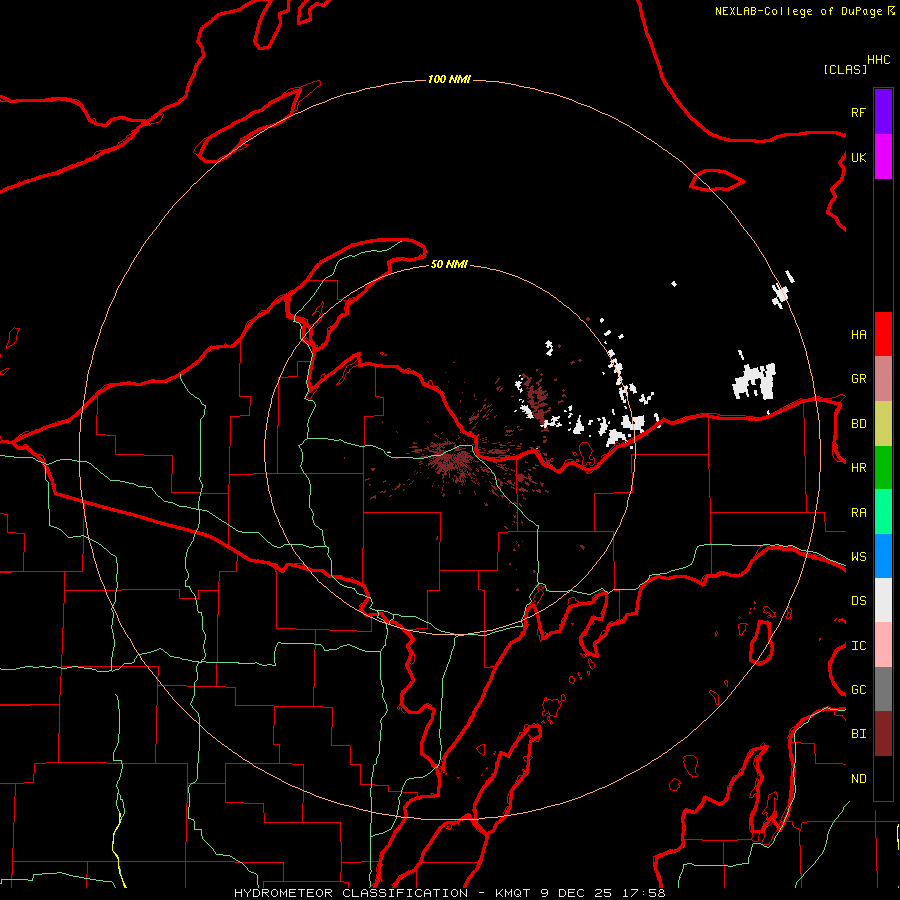Select the IC light pink legend swatch
The image size is (900, 900).
883,645
